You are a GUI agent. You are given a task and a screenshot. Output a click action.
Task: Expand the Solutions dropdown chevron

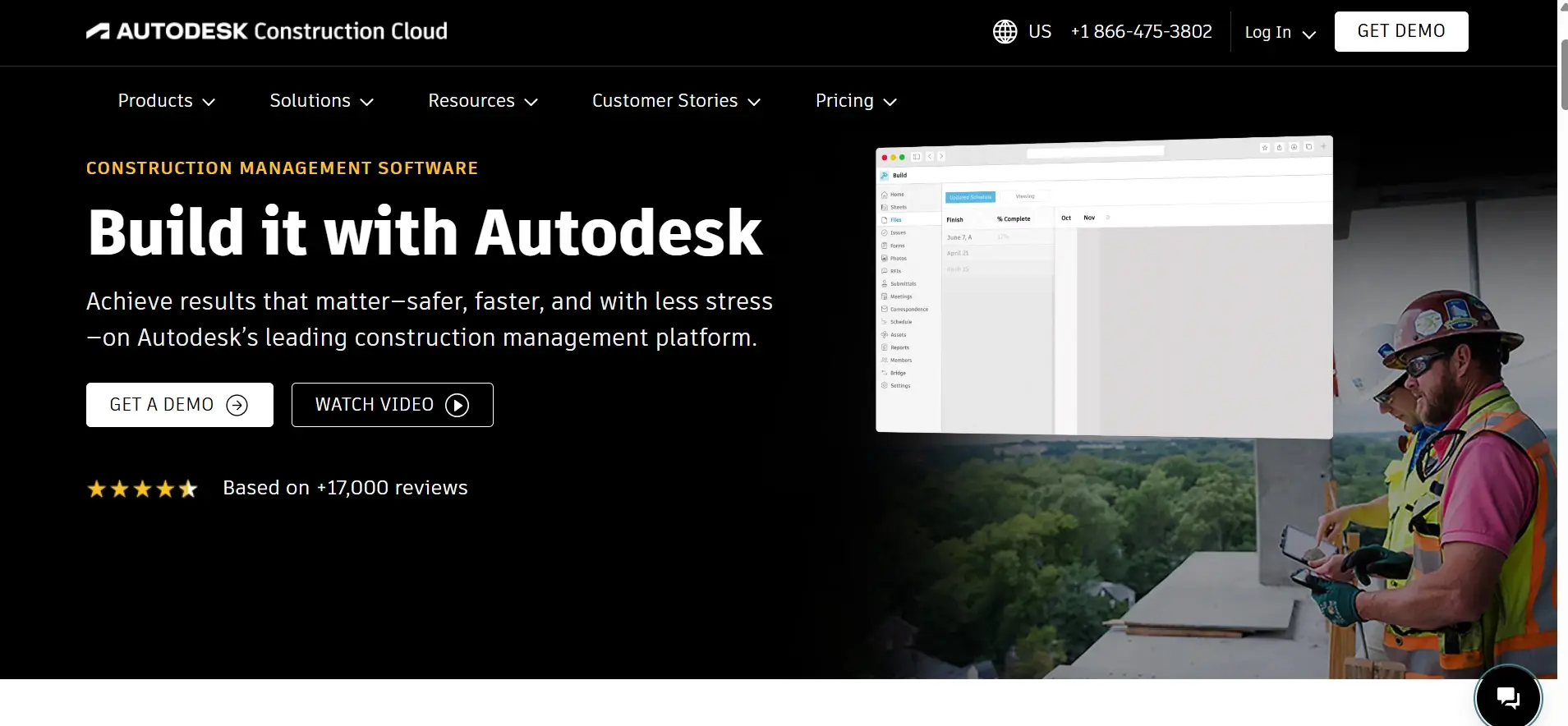(x=367, y=102)
